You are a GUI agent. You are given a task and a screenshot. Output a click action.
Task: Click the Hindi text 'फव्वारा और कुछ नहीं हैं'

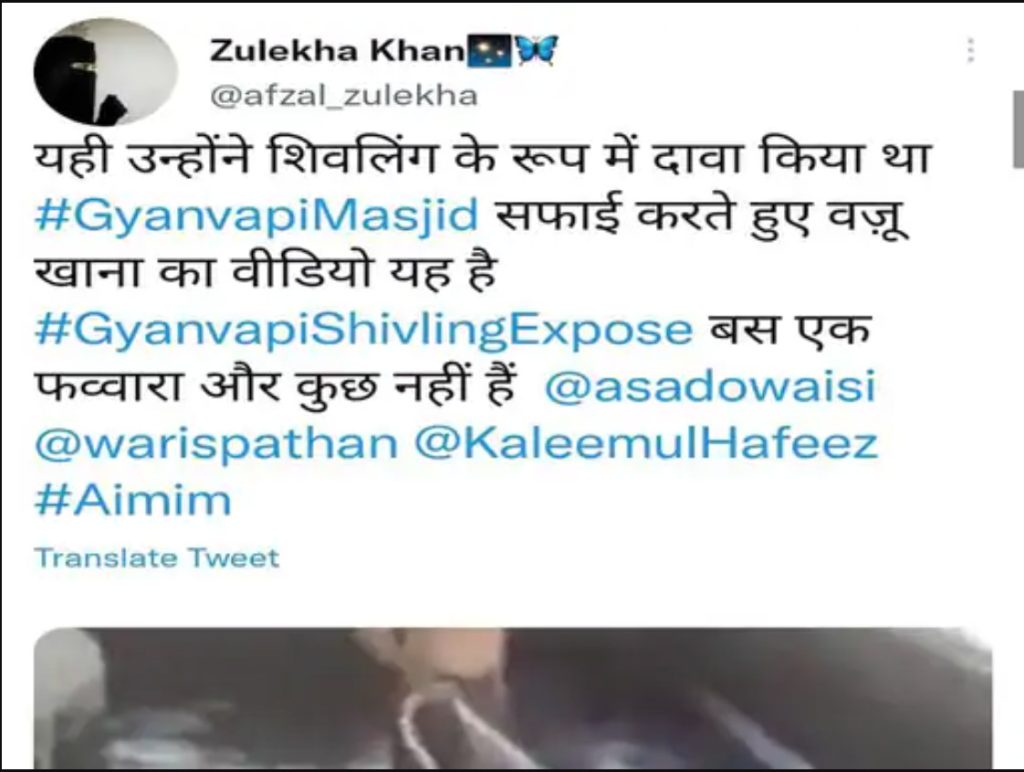[x=276, y=387]
